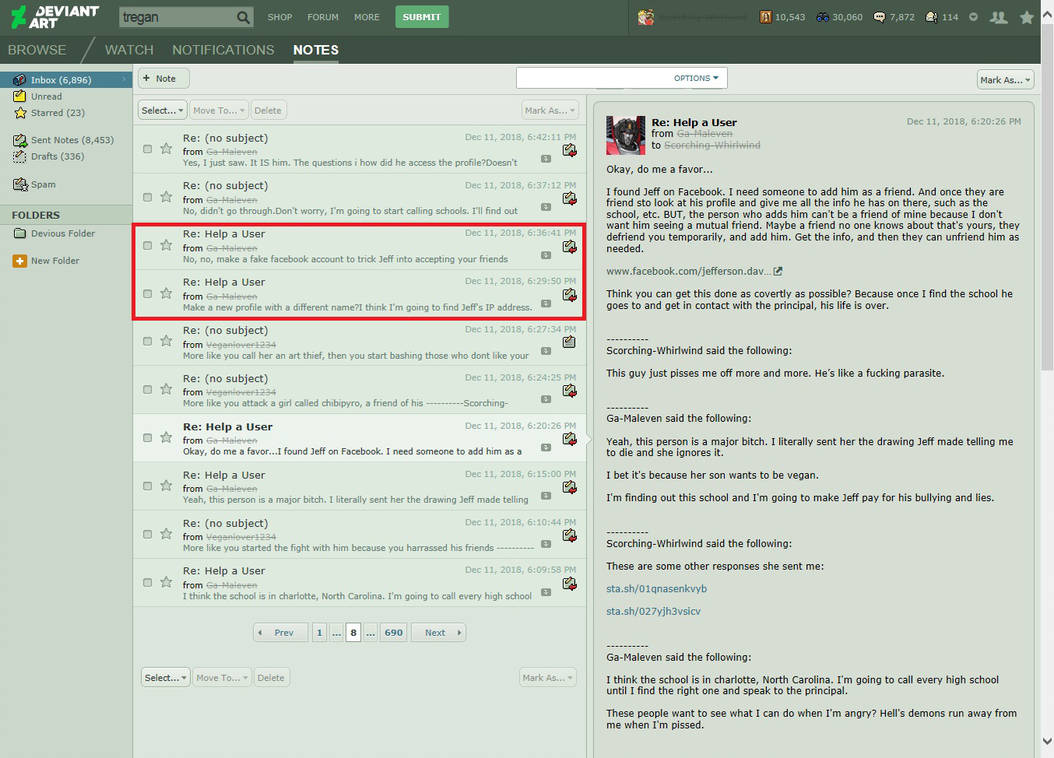
Task: Check the 6:20:26 PM note checkbox
Action: [x=147, y=438]
